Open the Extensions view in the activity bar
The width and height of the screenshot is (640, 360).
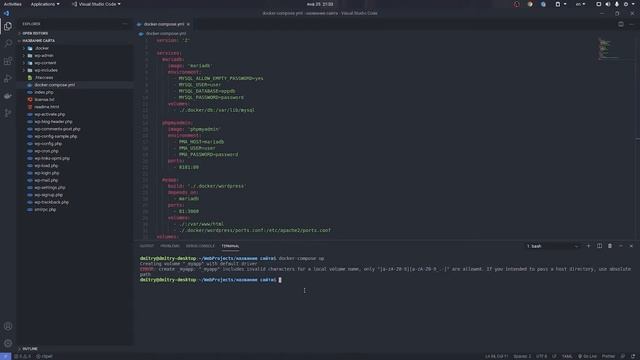click(x=8, y=61)
